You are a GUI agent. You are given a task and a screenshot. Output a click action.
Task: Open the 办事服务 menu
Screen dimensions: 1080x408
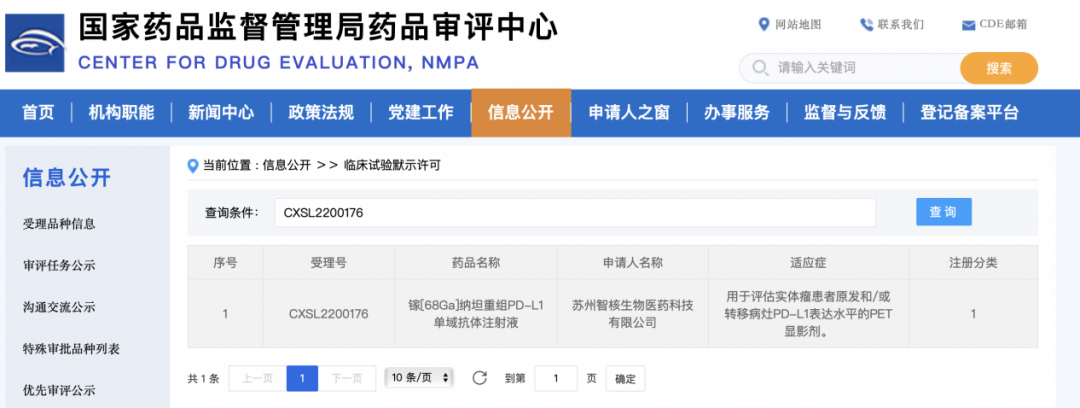[737, 112]
